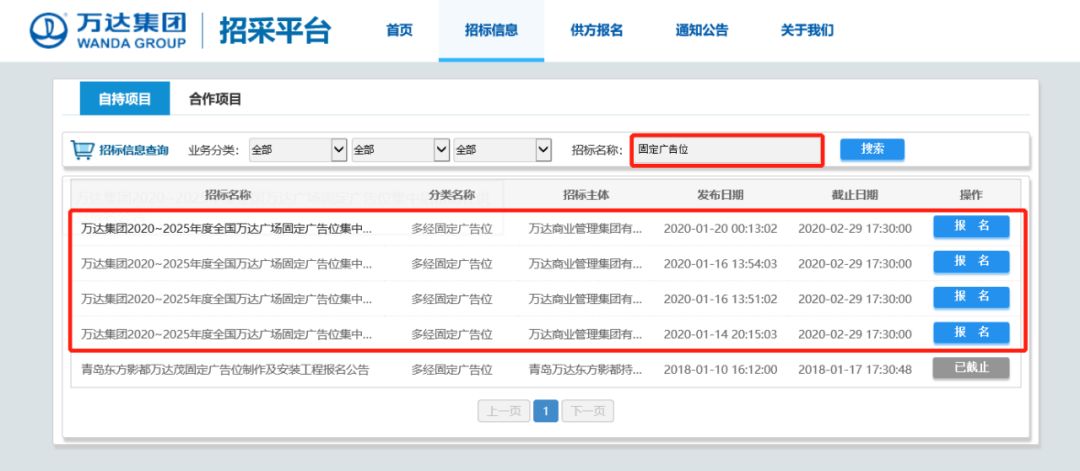Open tender title published 2020-01-20 00:13:02

226,229
